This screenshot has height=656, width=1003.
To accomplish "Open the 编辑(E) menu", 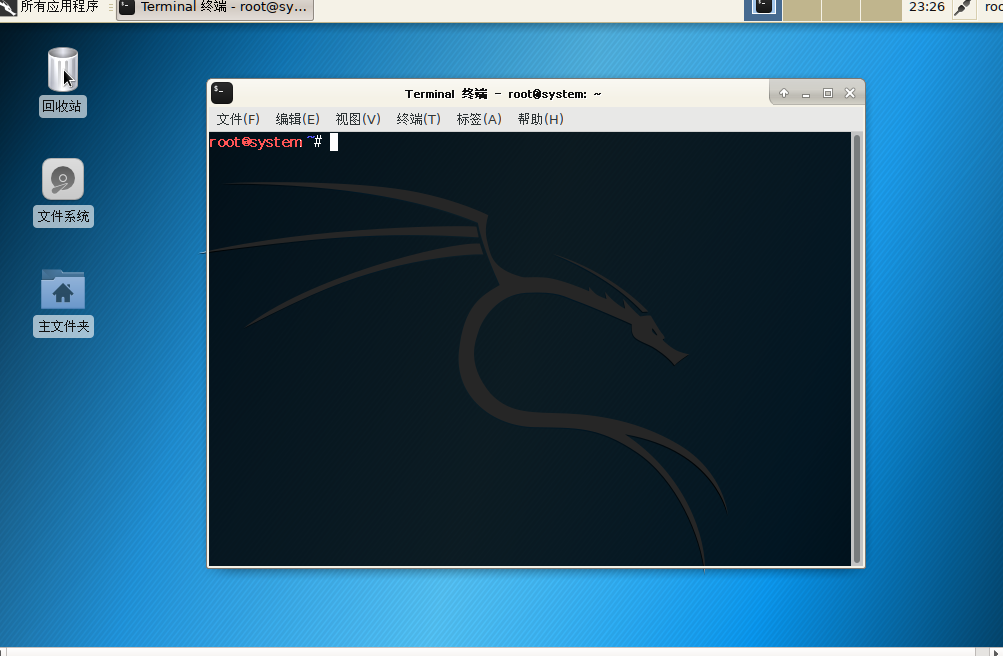I will (x=297, y=120).
